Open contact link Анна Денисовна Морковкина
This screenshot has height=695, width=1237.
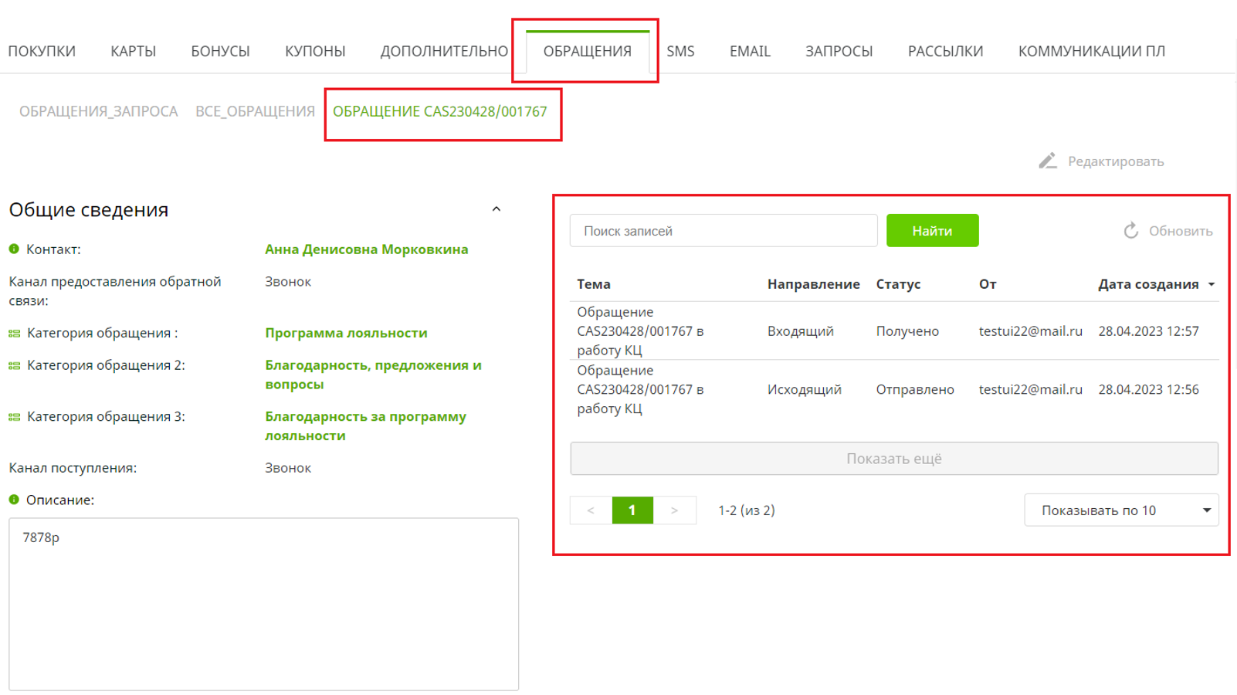(x=366, y=250)
